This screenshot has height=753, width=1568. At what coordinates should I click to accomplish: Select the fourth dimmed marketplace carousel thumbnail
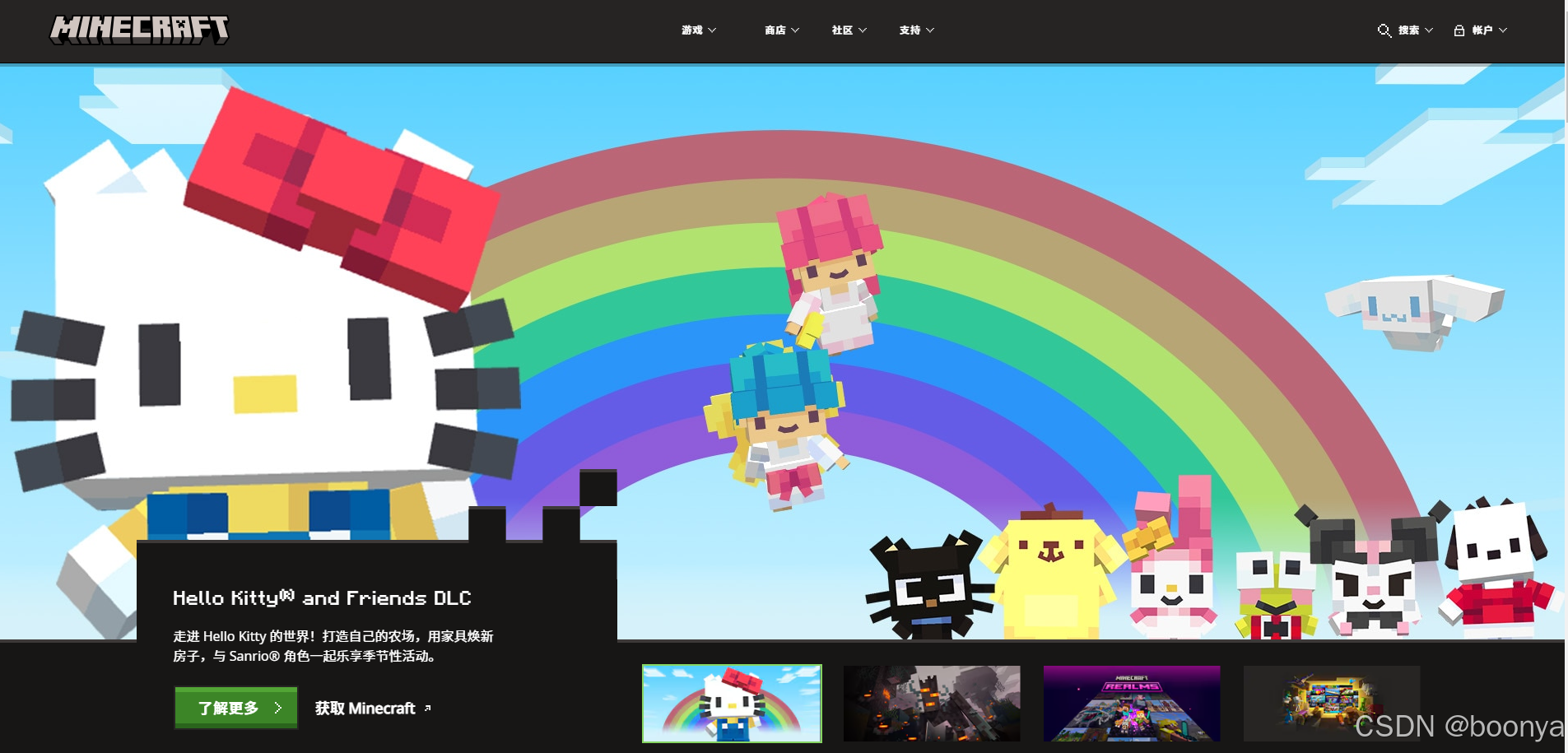1332,704
